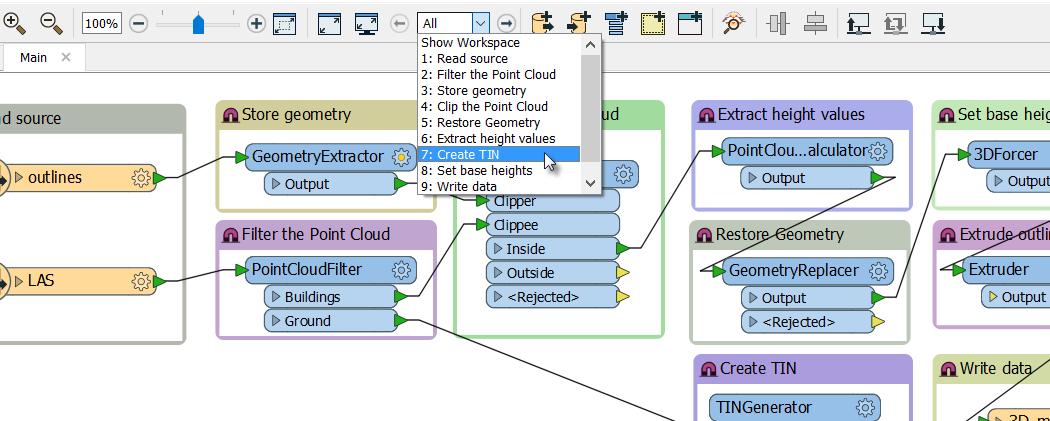Click the bookmark list scrollbar down arrow

click(x=591, y=183)
